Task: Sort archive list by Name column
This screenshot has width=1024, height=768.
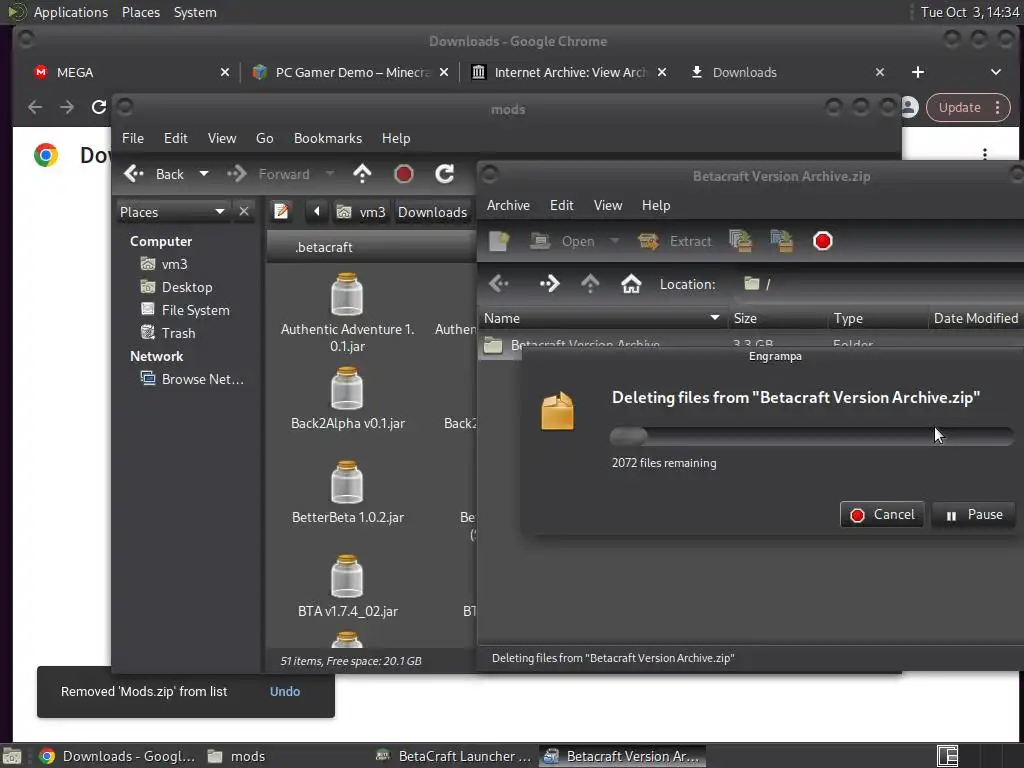Action: pyautogui.click(x=601, y=318)
